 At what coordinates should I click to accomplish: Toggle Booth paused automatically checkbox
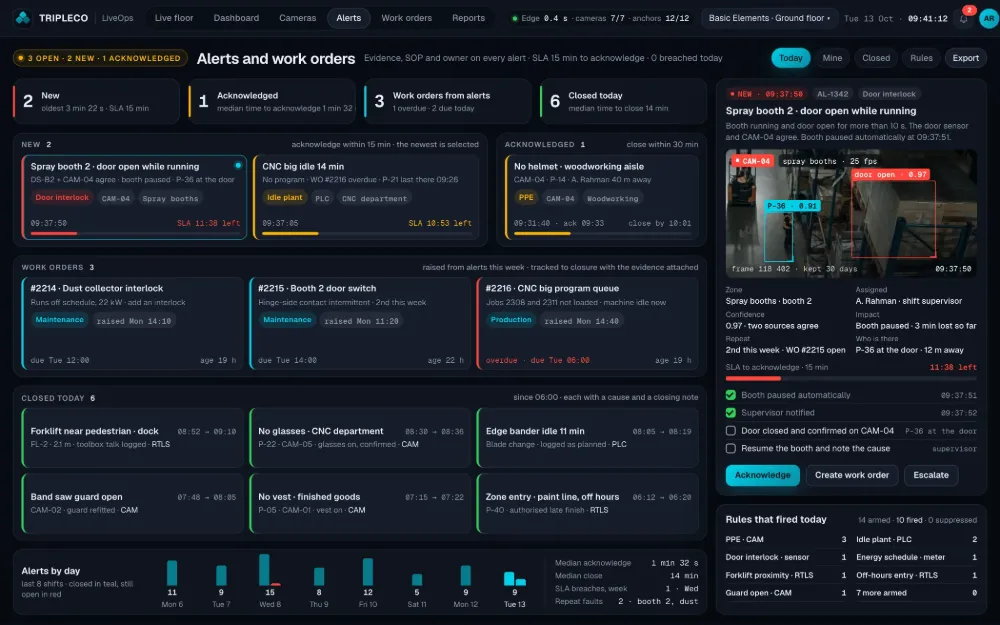[x=731, y=395]
